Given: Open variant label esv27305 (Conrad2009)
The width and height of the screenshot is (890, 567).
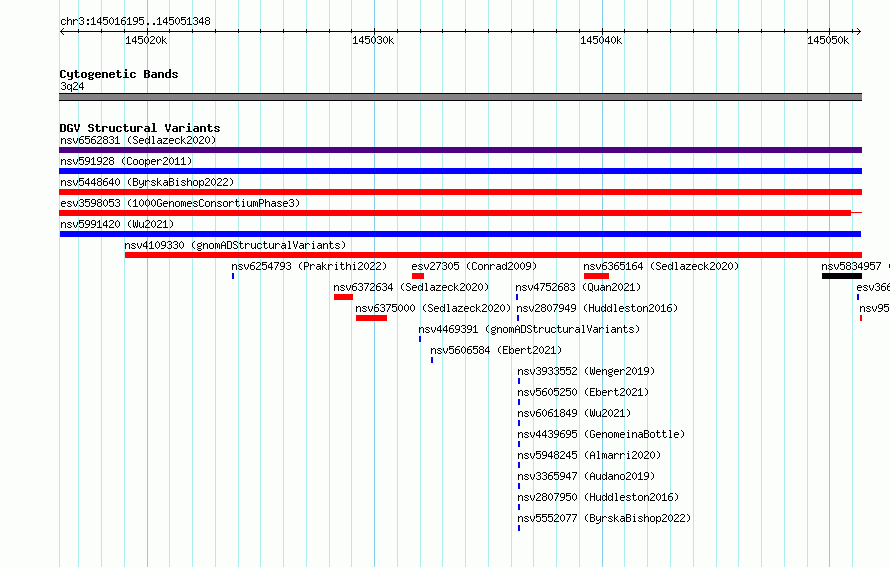Looking at the screenshot, I should pos(474,266).
